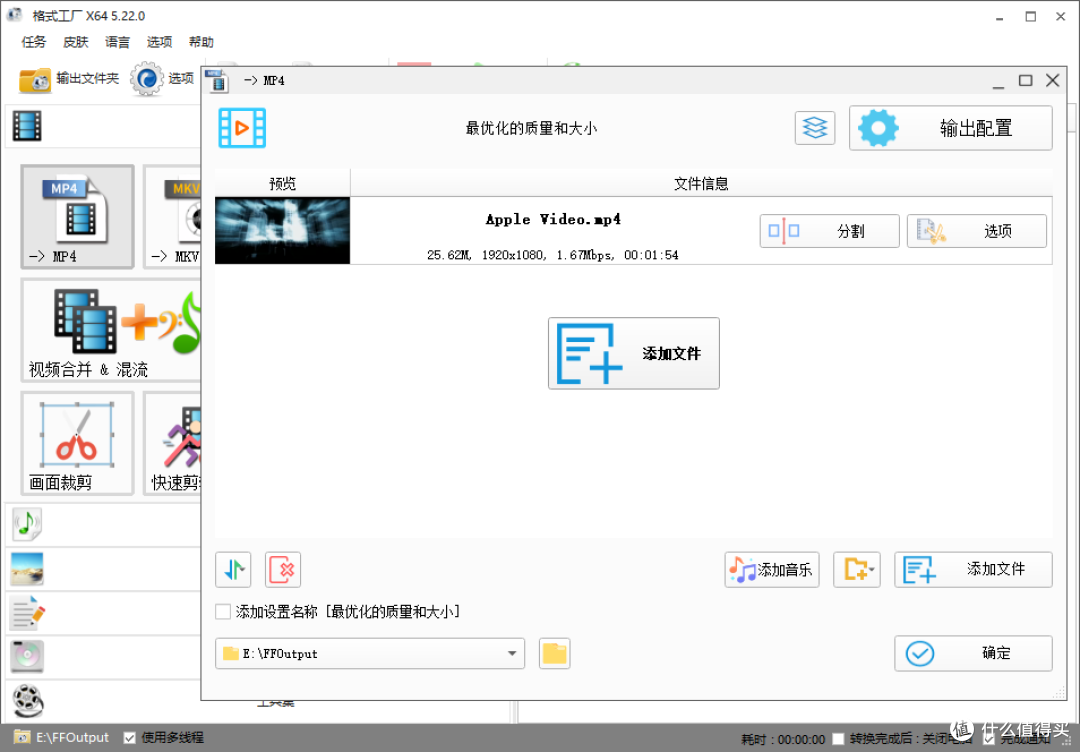Open the 输出文件夹 output folder icon

click(x=34, y=79)
